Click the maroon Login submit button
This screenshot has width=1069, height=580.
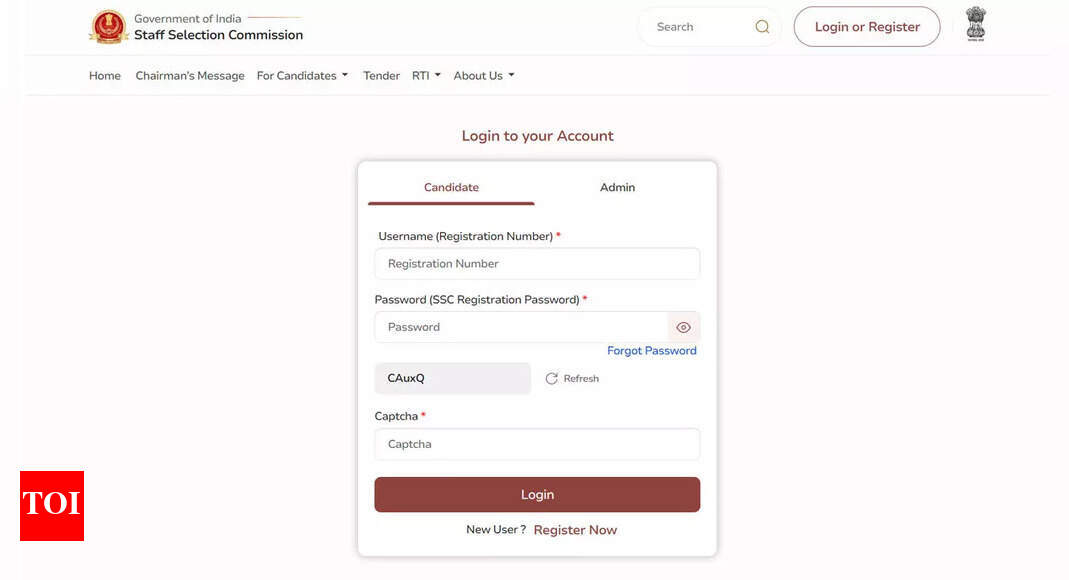pyautogui.click(x=537, y=495)
